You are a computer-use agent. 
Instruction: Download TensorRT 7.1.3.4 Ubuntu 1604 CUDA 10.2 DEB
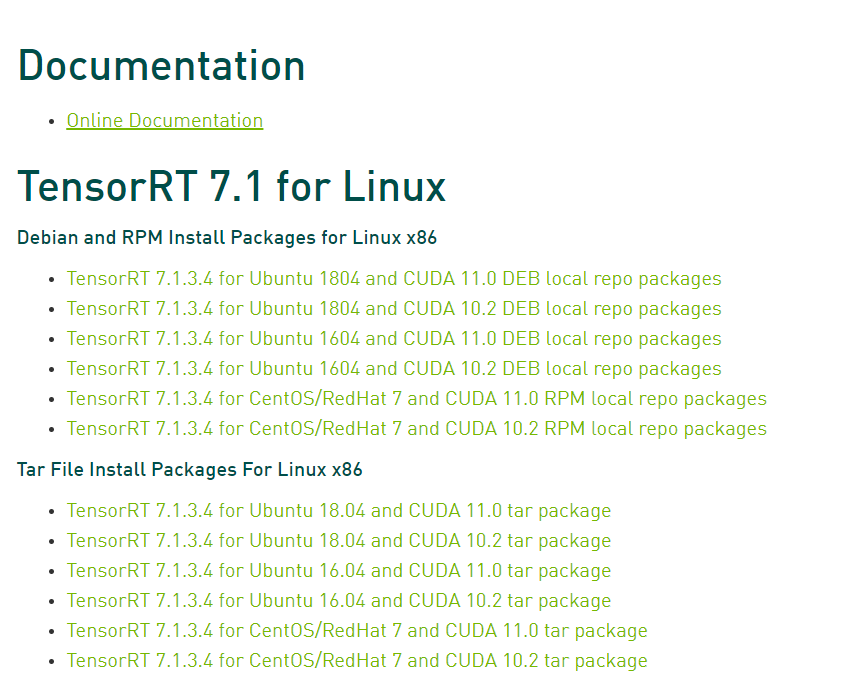pos(393,368)
